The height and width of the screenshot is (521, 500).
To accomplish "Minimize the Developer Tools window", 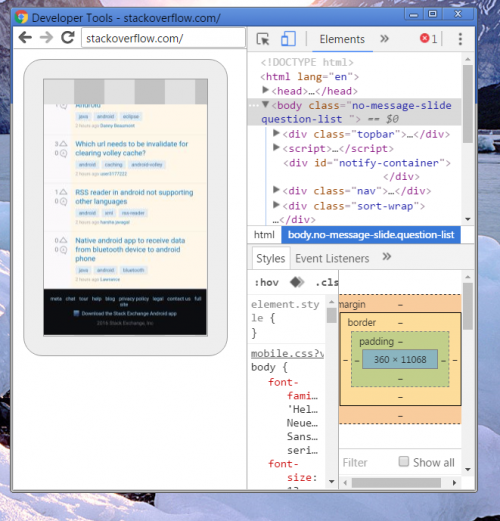I will pyautogui.click(x=414, y=14).
